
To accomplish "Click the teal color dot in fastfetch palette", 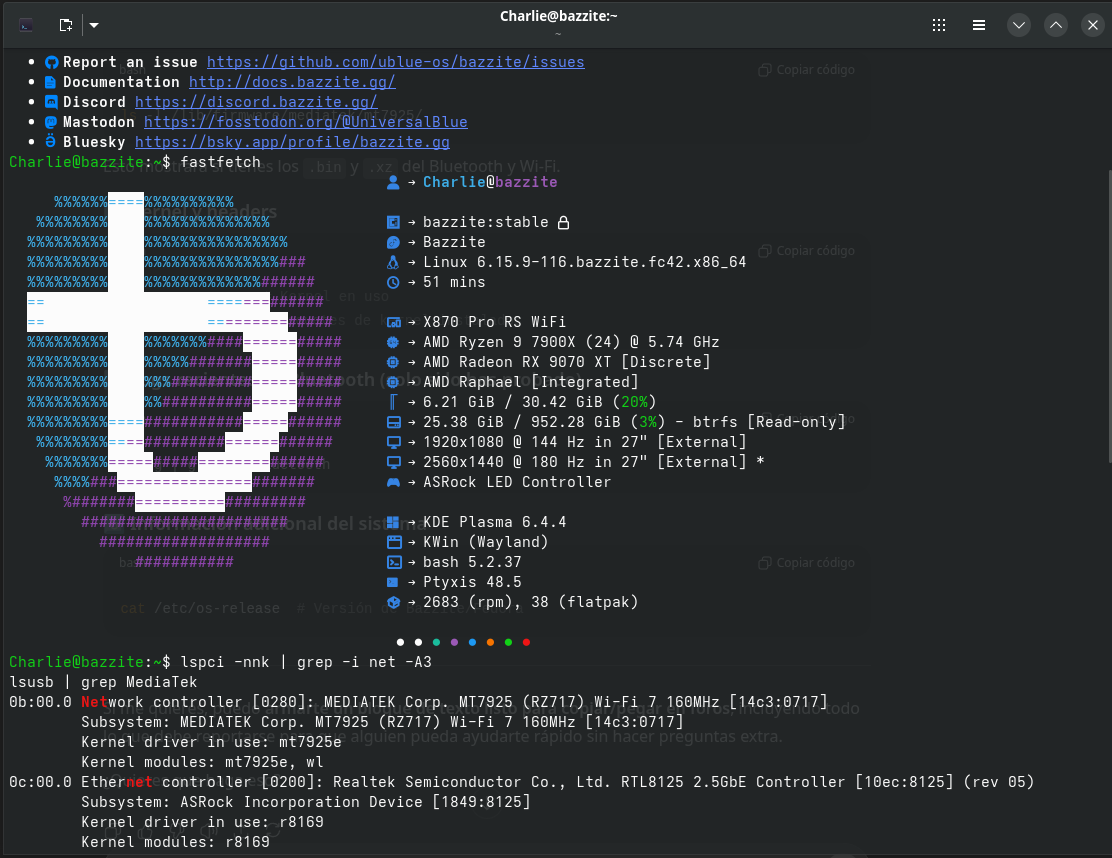I will pos(436,642).
